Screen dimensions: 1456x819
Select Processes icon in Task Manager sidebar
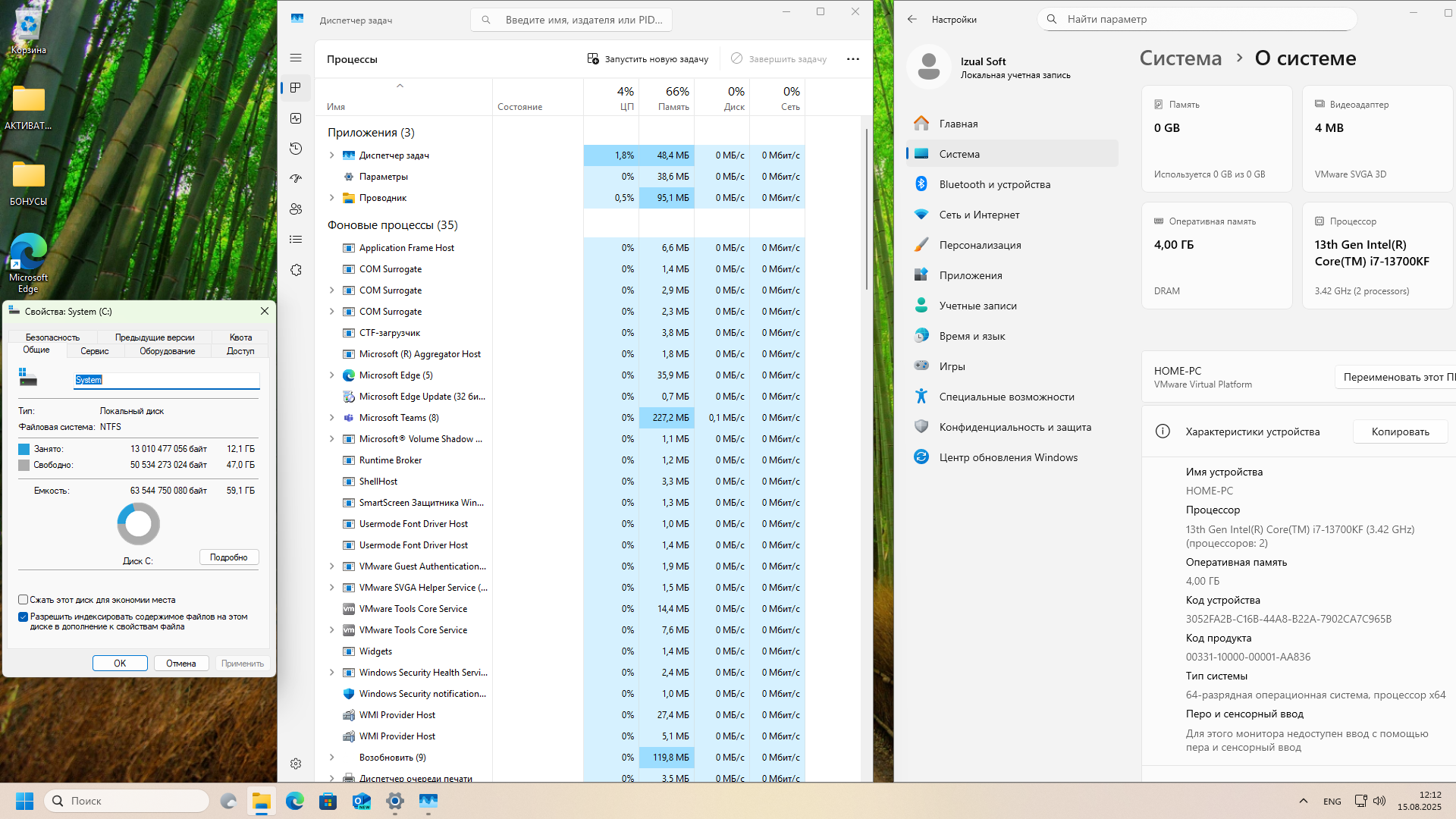[x=296, y=88]
